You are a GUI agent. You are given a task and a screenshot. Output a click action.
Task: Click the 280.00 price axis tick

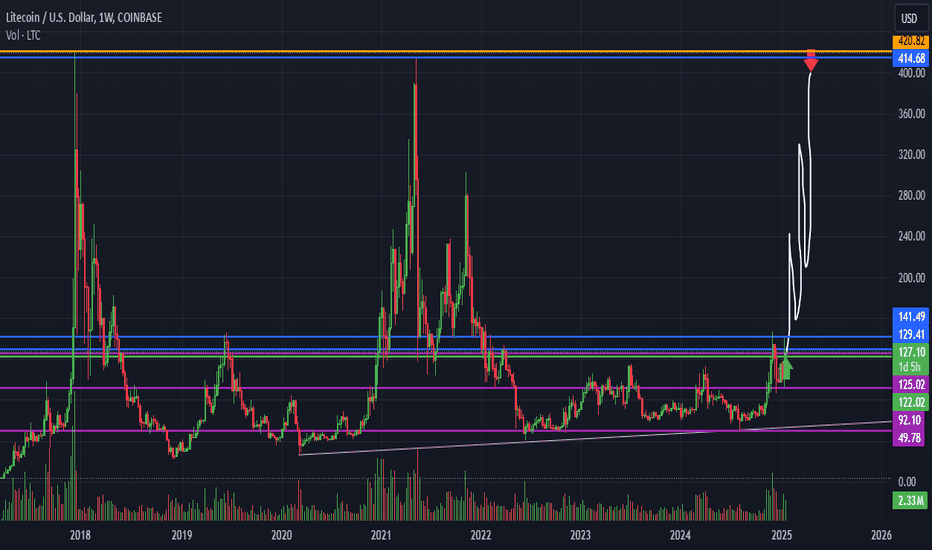tap(911, 196)
